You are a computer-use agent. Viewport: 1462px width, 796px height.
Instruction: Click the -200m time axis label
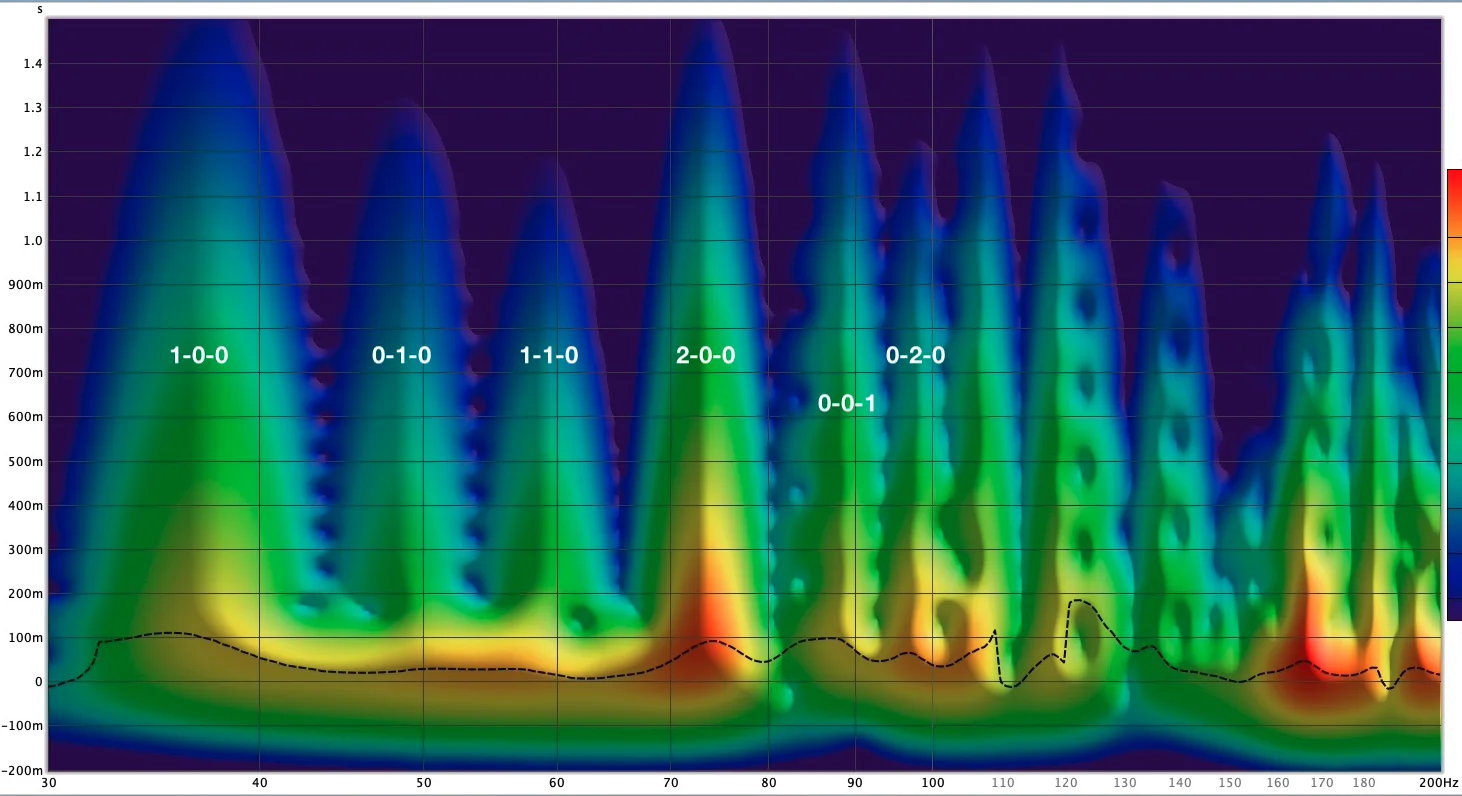[24, 771]
